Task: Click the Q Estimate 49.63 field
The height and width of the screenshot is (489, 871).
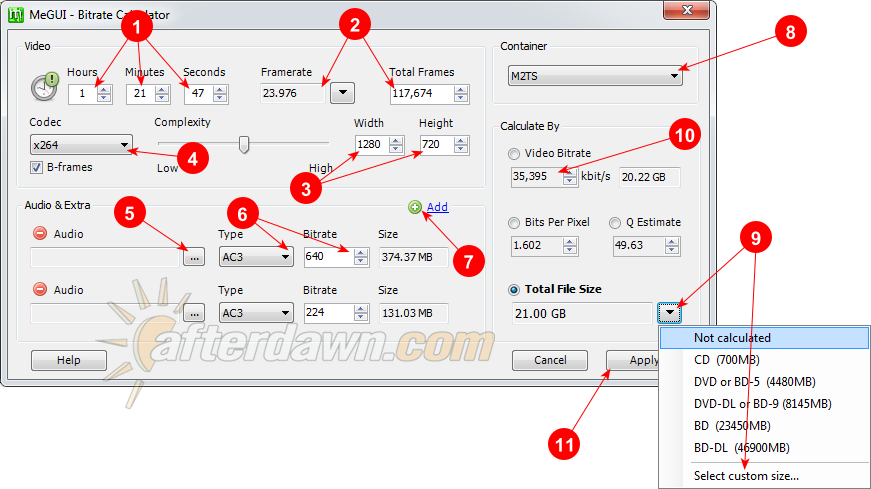Action: (639, 246)
